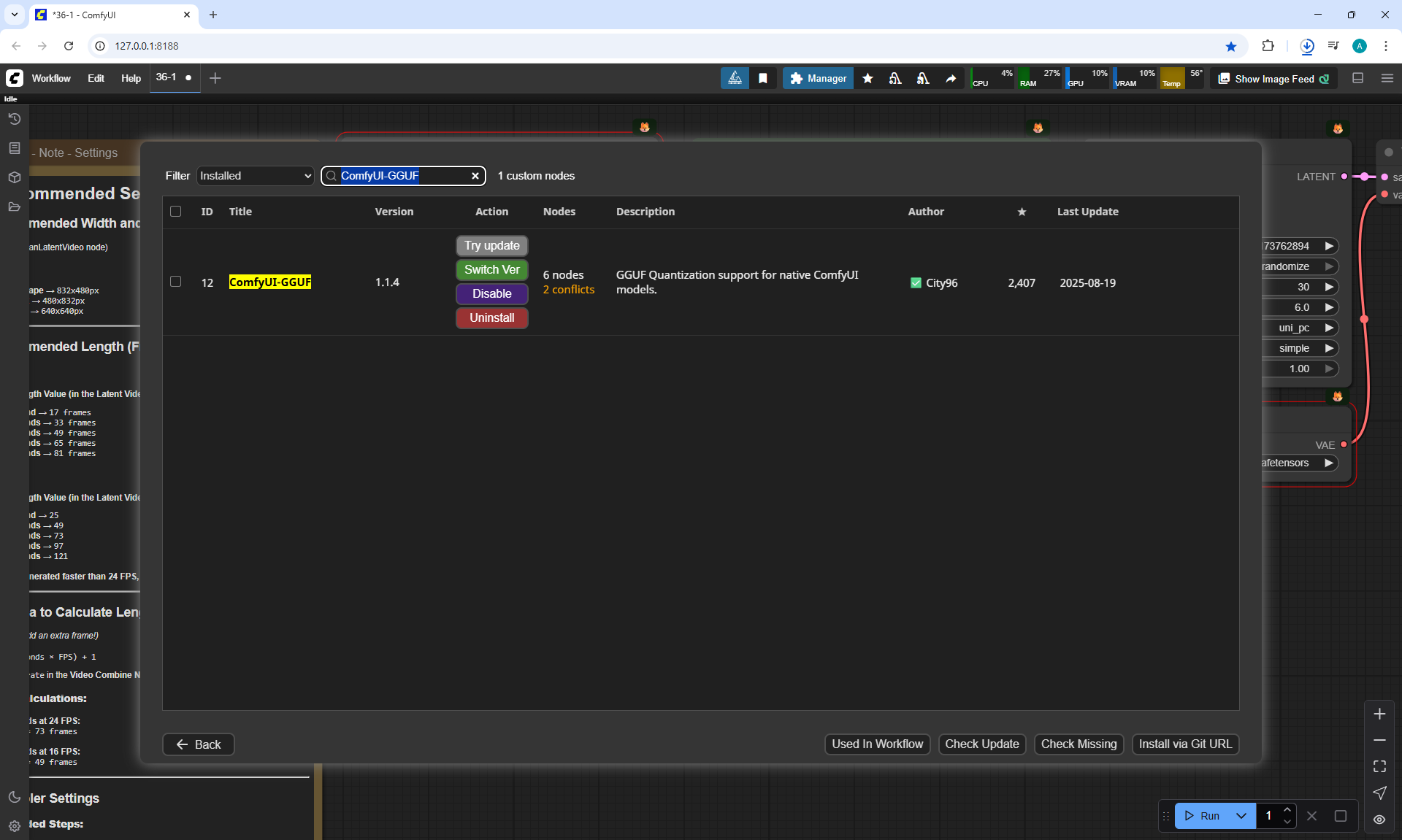Screen dimensions: 1402x840
Task: Open settings gear in sidebar
Action: tap(14, 826)
